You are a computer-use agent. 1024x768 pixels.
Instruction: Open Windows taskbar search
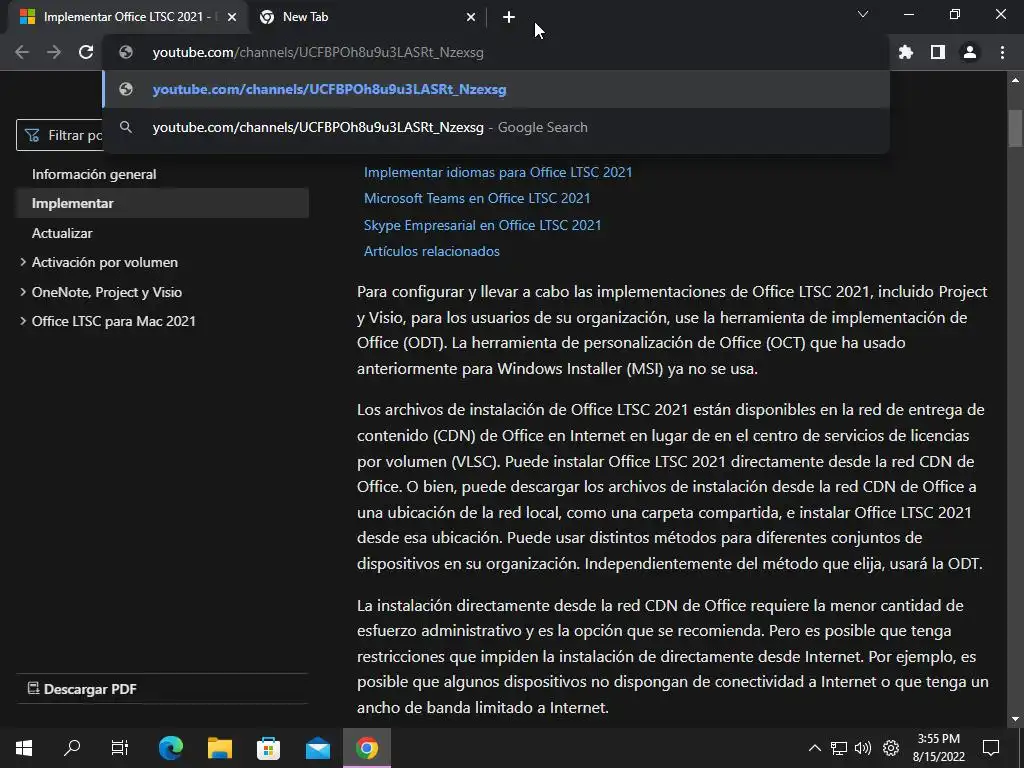(x=72, y=748)
